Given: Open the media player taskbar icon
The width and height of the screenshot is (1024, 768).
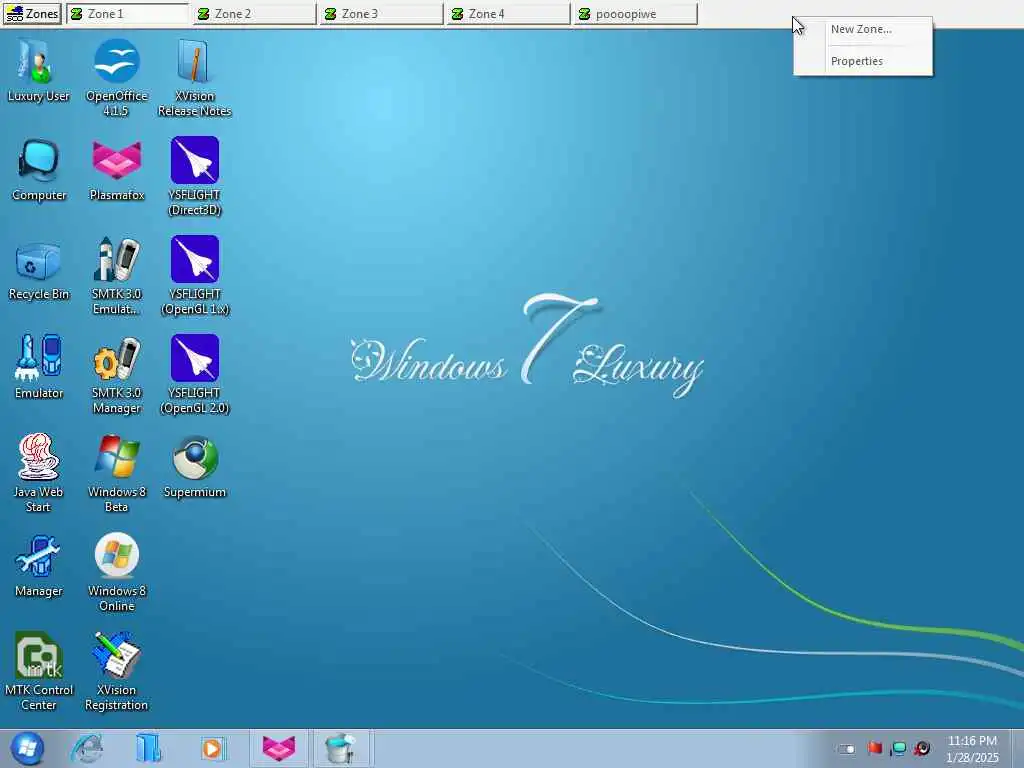Looking at the screenshot, I should point(212,748).
